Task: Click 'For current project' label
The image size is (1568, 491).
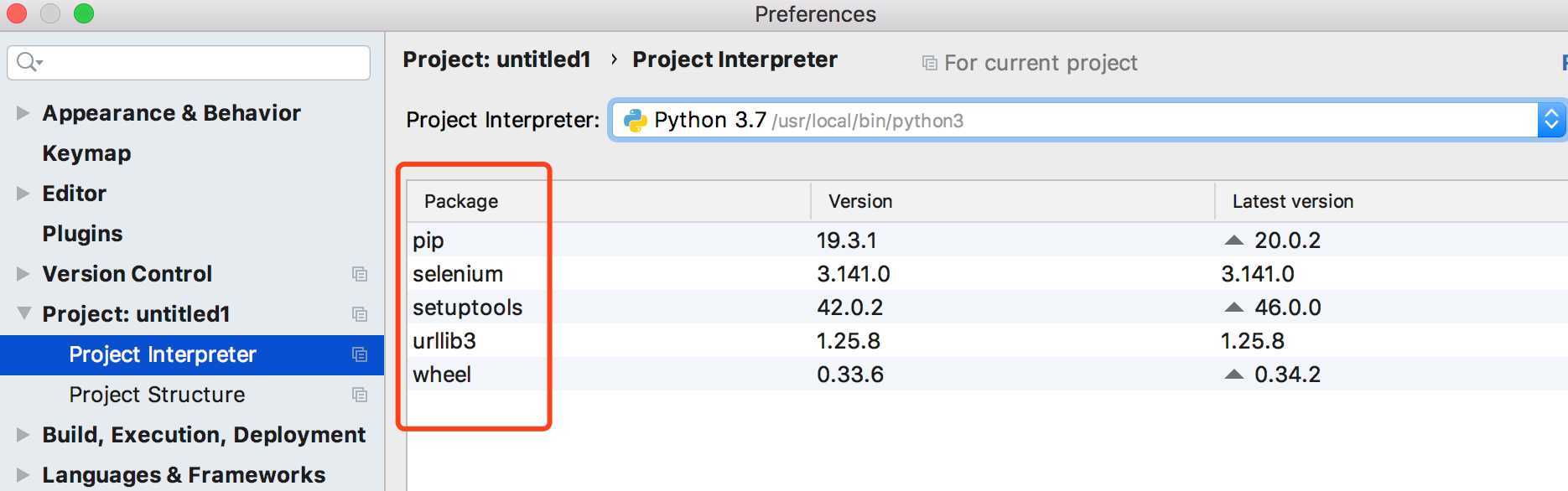Action: [1041, 63]
